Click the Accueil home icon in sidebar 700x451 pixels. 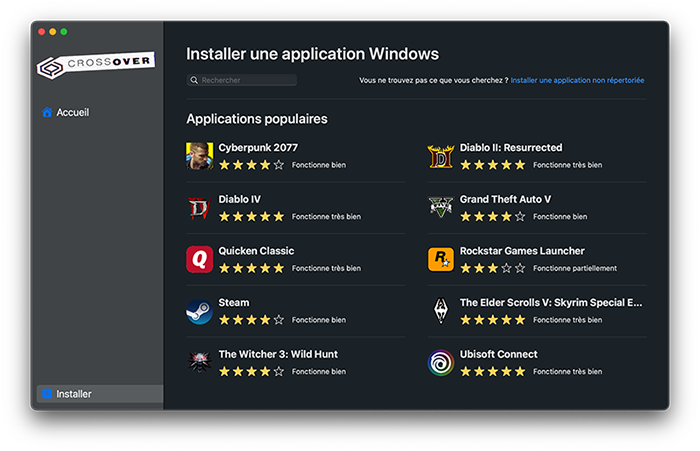point(47,112)
